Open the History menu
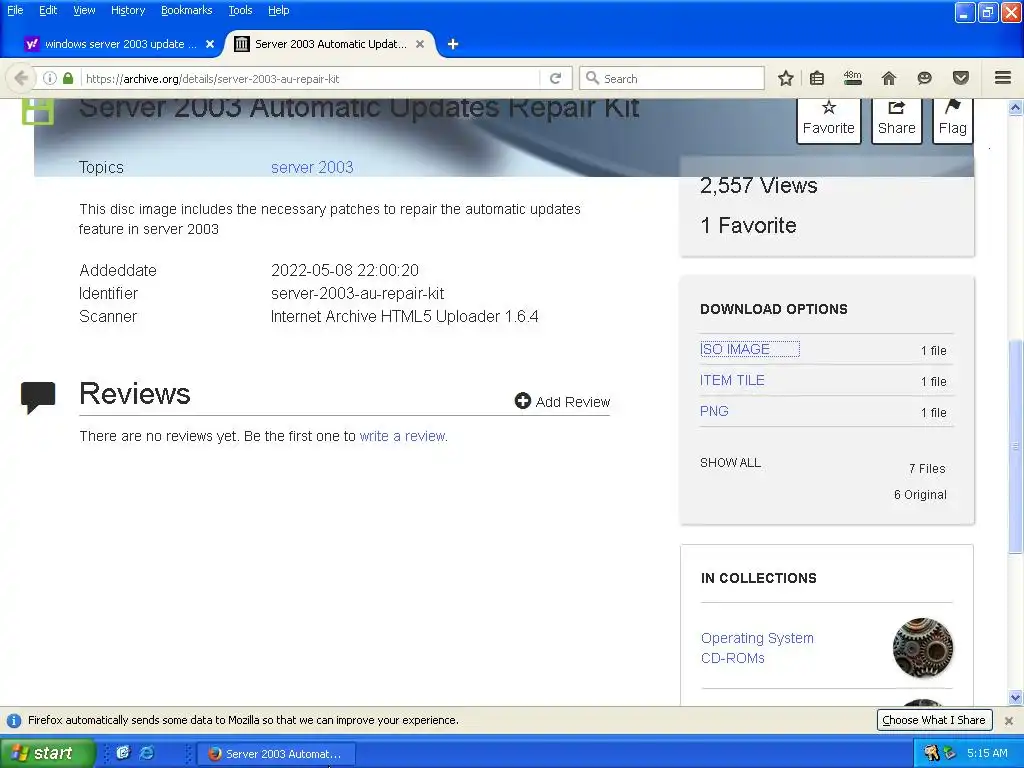This screenshot has height=768, width=1024. [127, 10]
